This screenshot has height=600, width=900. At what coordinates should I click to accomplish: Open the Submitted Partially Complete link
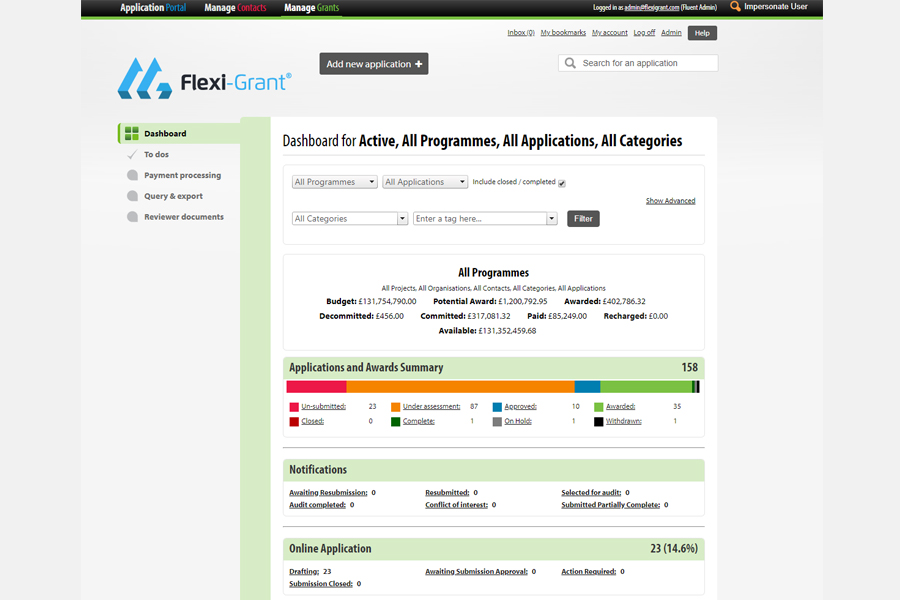(611, 505)
